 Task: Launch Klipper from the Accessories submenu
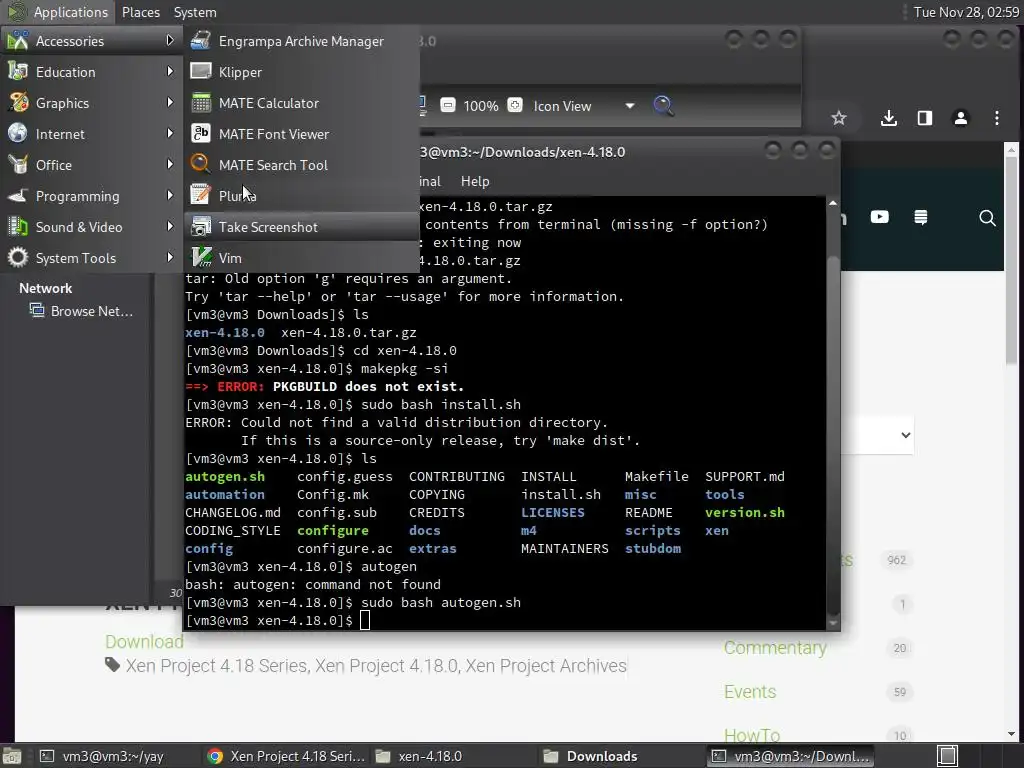[301, 72]
